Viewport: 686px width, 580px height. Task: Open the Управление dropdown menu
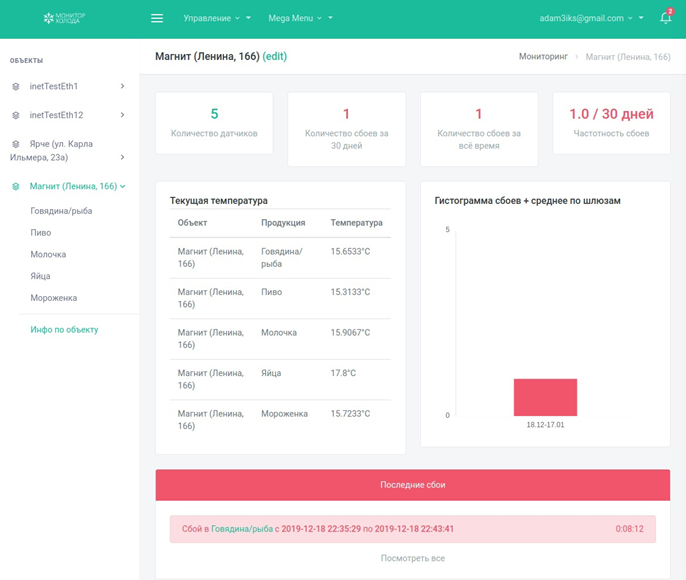coord(217,18)
